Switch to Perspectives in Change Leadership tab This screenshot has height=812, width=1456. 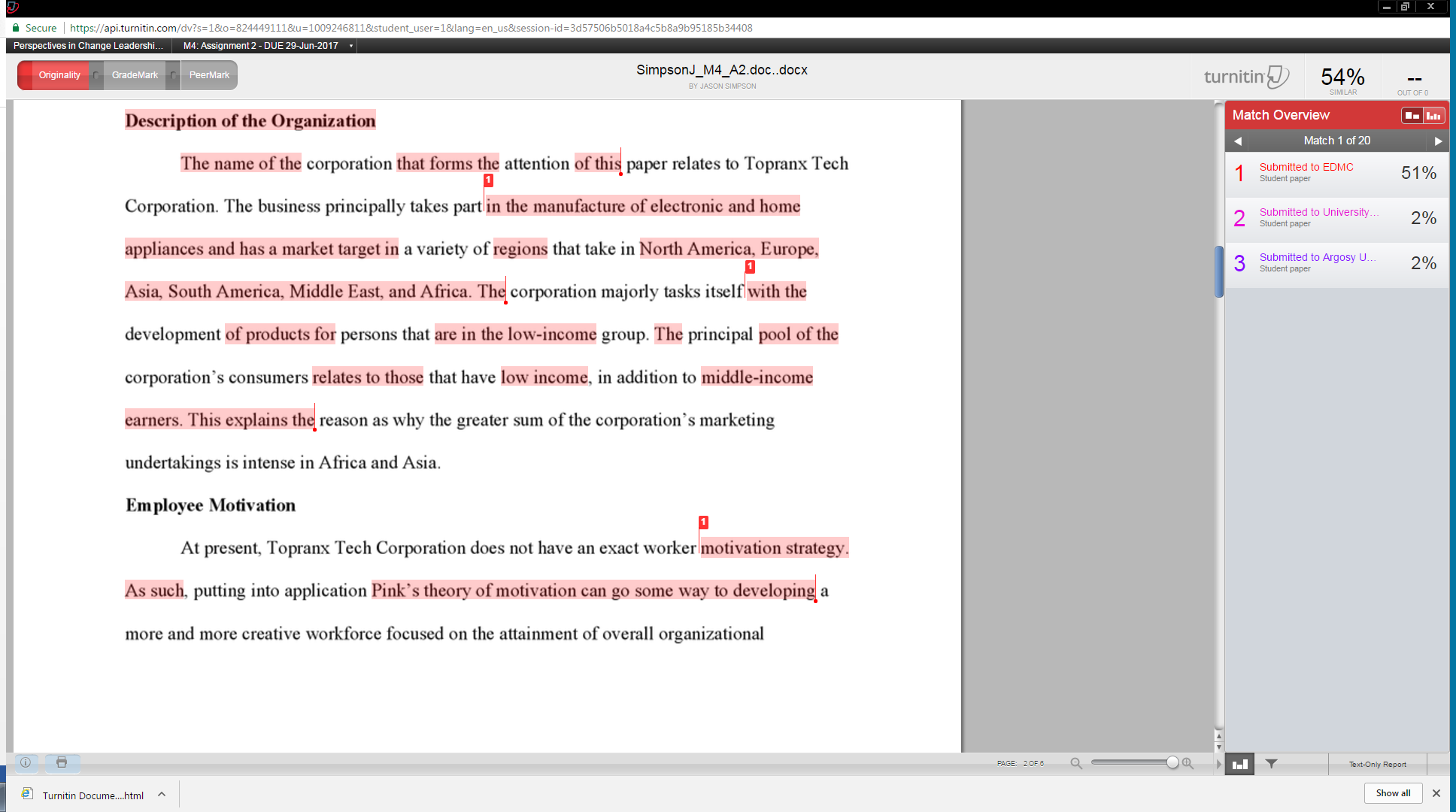86,45
